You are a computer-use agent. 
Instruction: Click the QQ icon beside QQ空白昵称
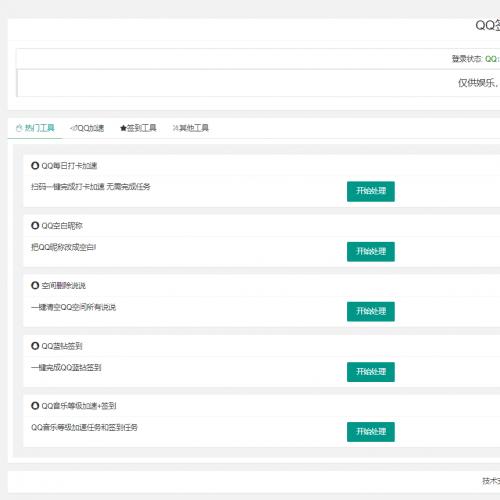(x=35, y=226)
